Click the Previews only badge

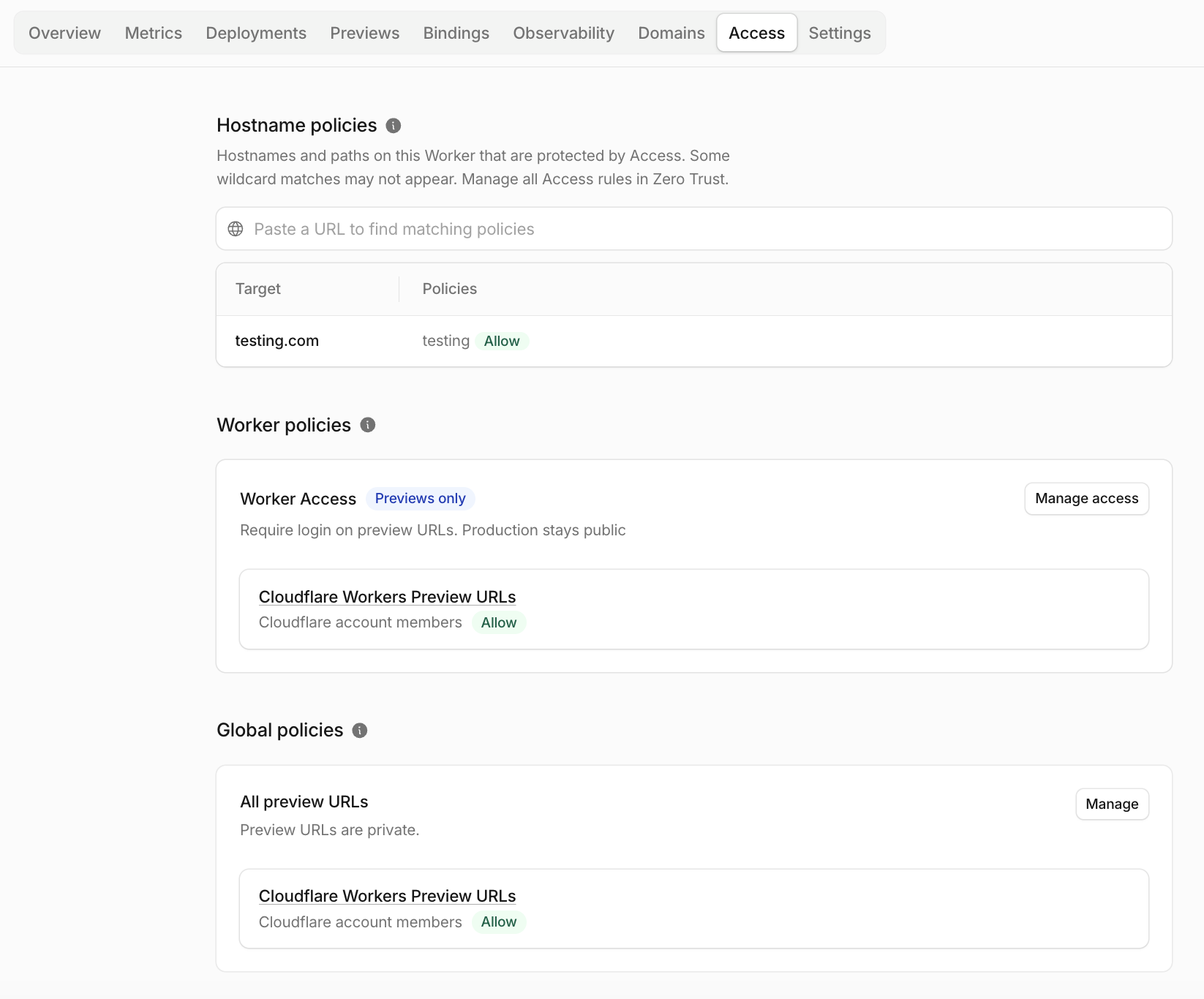421,499
